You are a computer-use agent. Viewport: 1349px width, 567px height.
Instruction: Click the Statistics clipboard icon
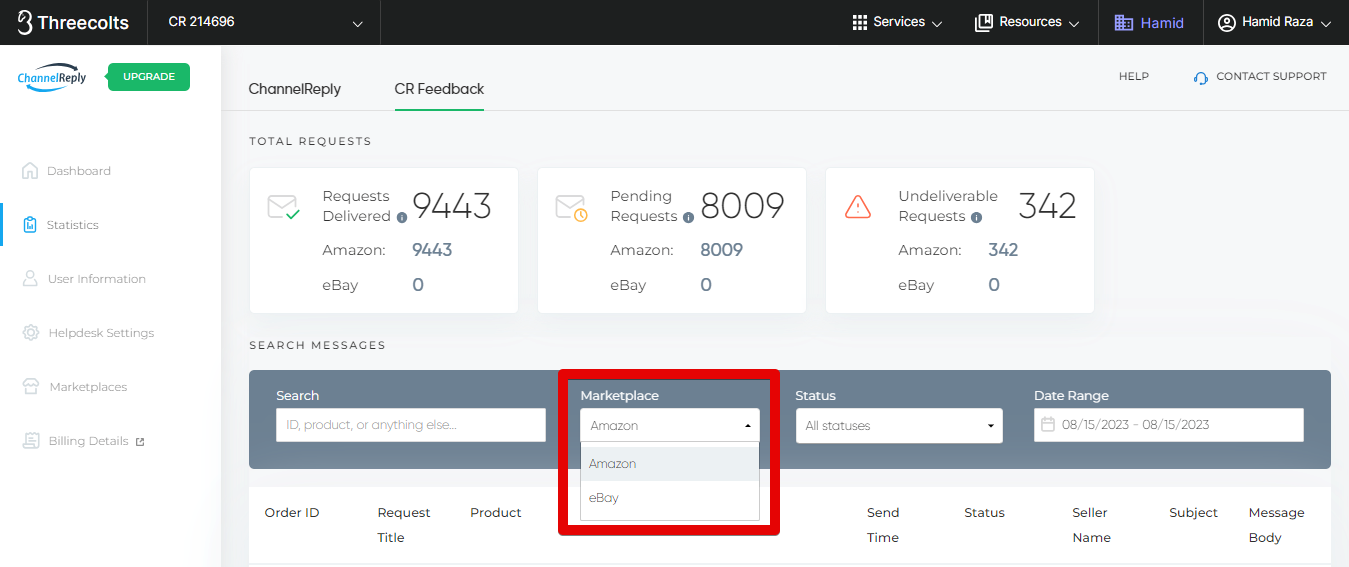tap(30, 225)
